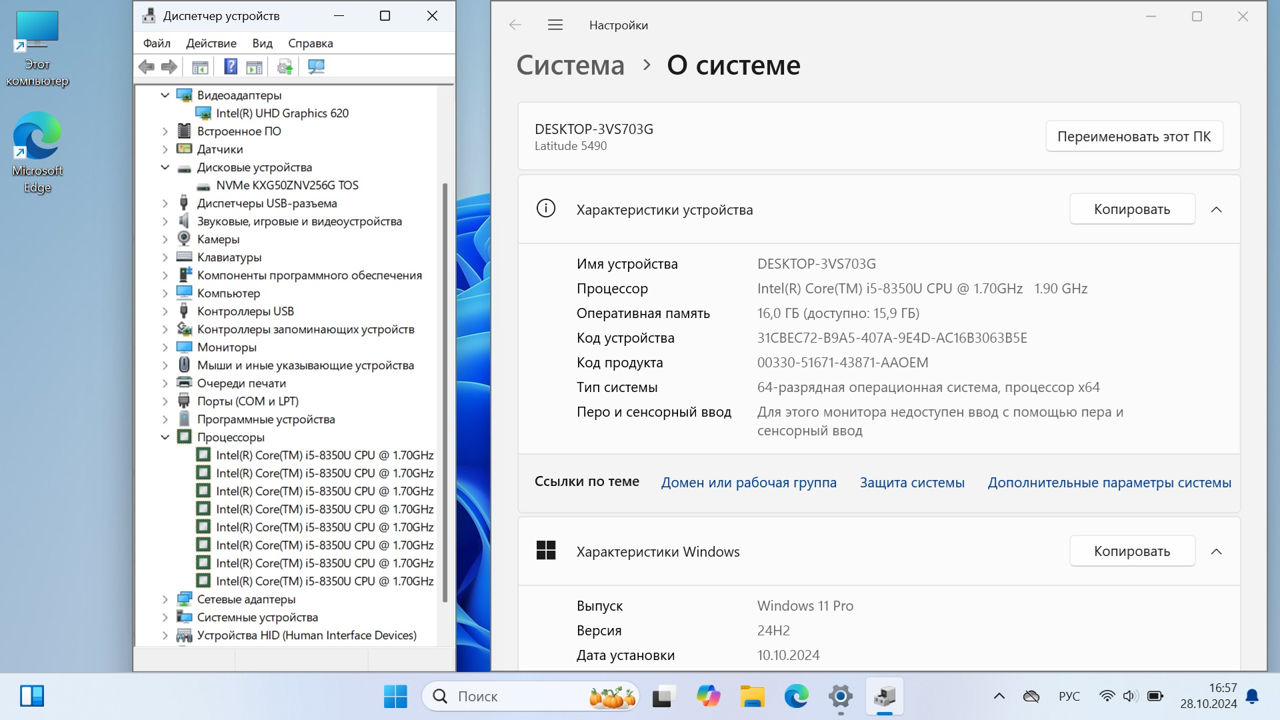Launch Copilot from taskbar
Image resolution: width=1280 pixels, height=720 pixels.
pyautogui.click(x=708, y=696)
